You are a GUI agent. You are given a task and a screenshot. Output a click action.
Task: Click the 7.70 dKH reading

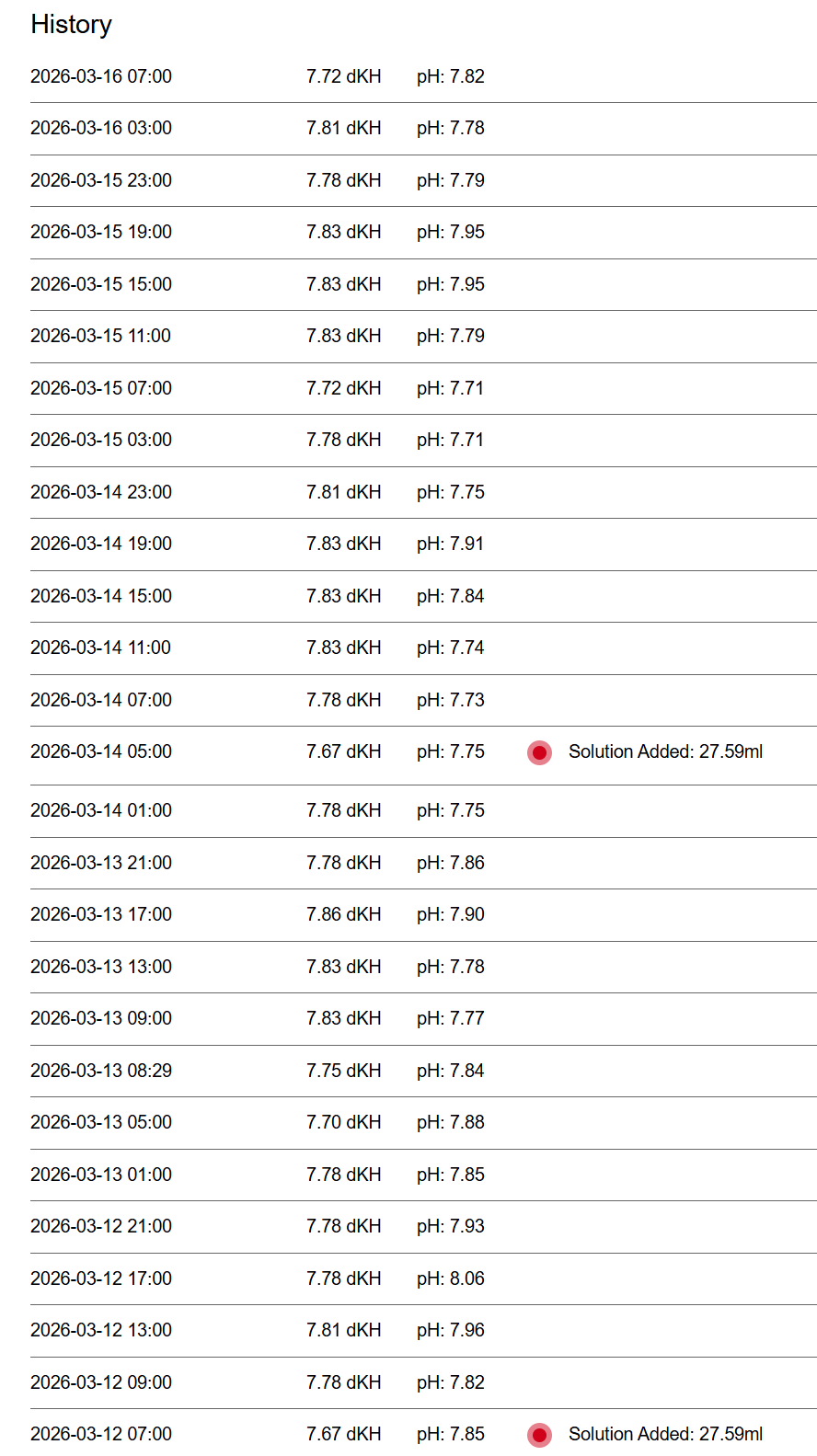[x=343, y=1122]
